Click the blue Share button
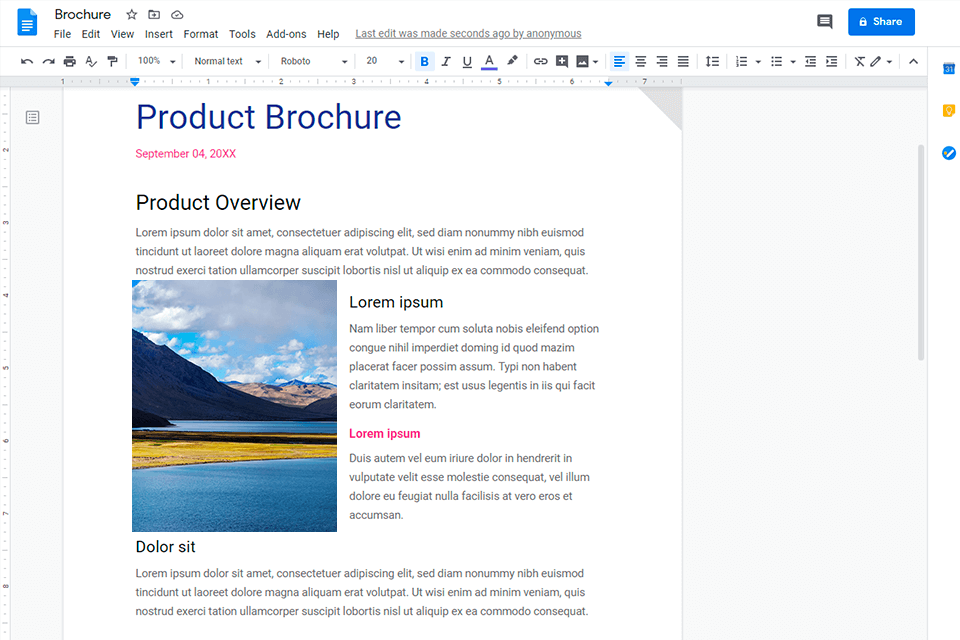Screen dimensions: 960x640 pyautogui.click(x=881, y=21)
